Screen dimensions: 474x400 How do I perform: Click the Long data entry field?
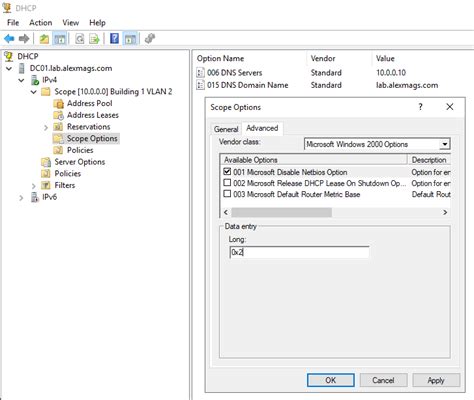pos(299,252)
